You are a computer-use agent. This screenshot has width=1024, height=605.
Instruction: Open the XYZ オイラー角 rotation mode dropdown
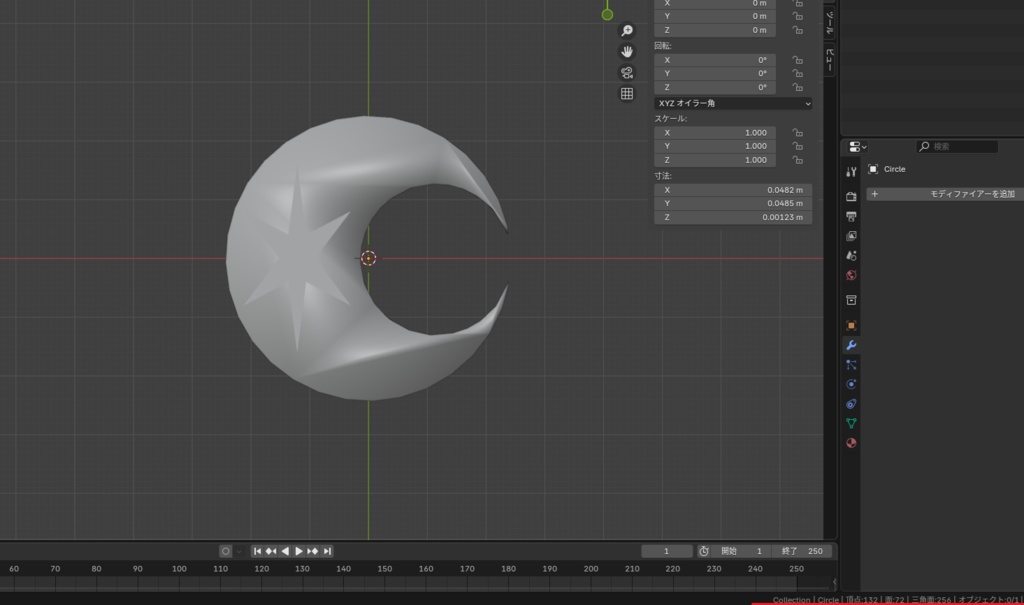pos(733,103)
